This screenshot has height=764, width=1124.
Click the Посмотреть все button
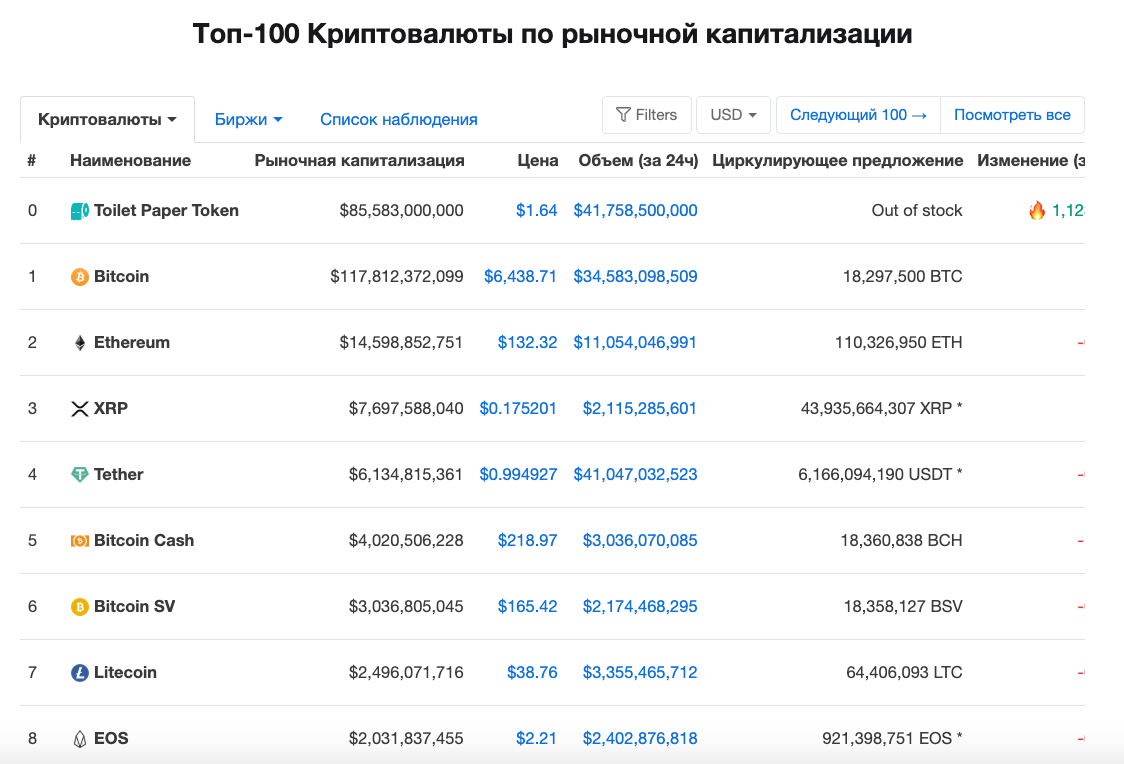[1012, 115]
